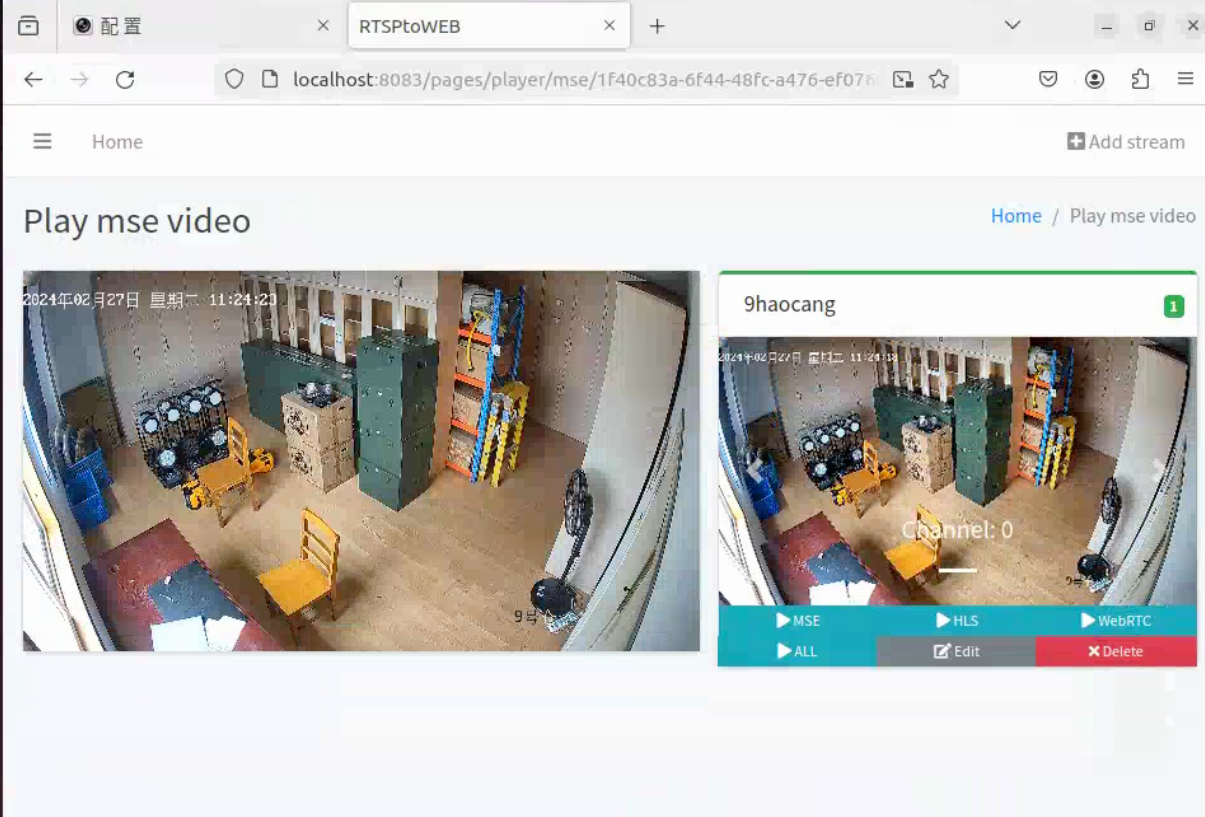Screen dimensions: 1205x817
Task: Reload the current page
Action: point(125,80)
